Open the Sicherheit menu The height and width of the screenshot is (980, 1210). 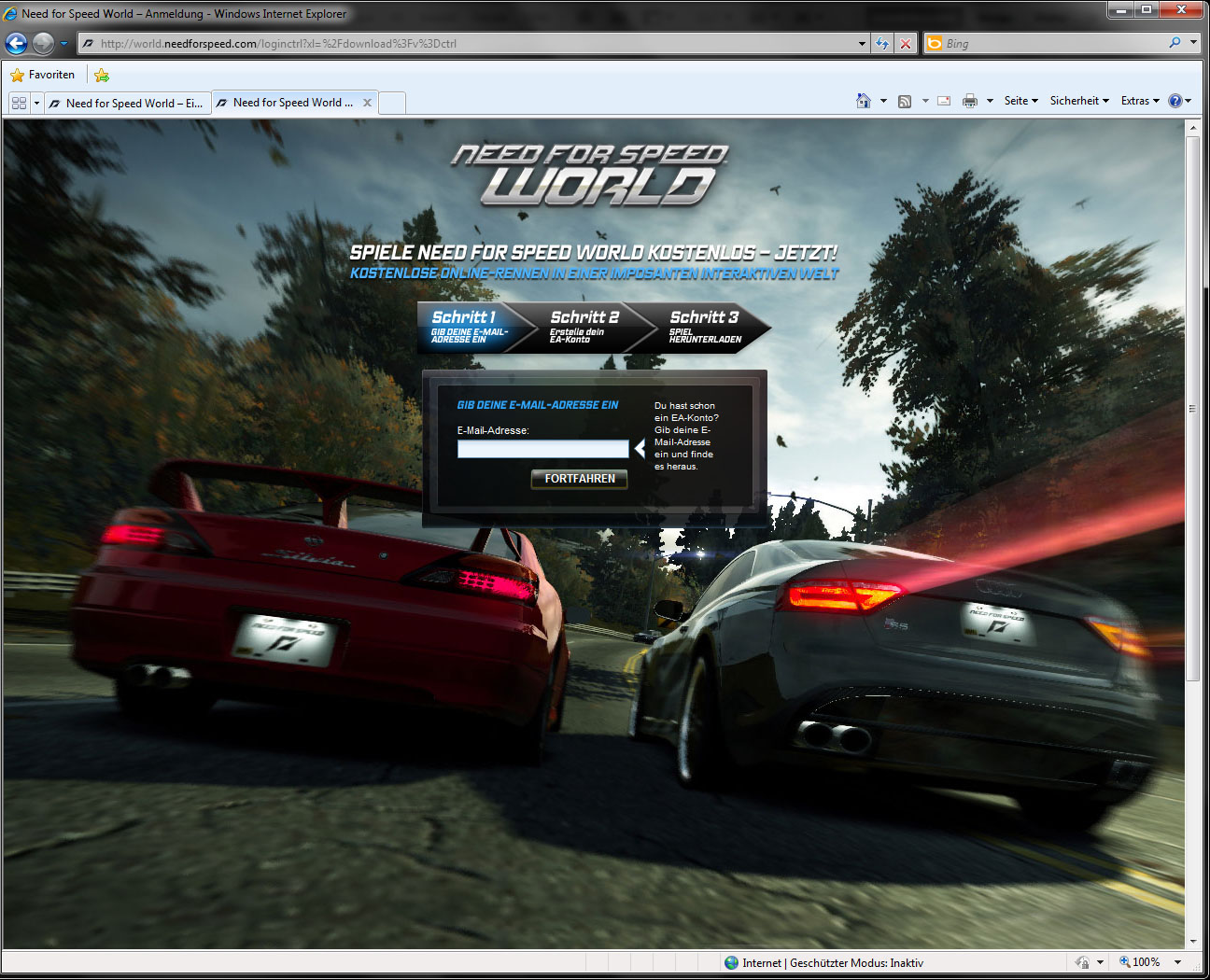pyautogui.click(x=1079, y=101)
